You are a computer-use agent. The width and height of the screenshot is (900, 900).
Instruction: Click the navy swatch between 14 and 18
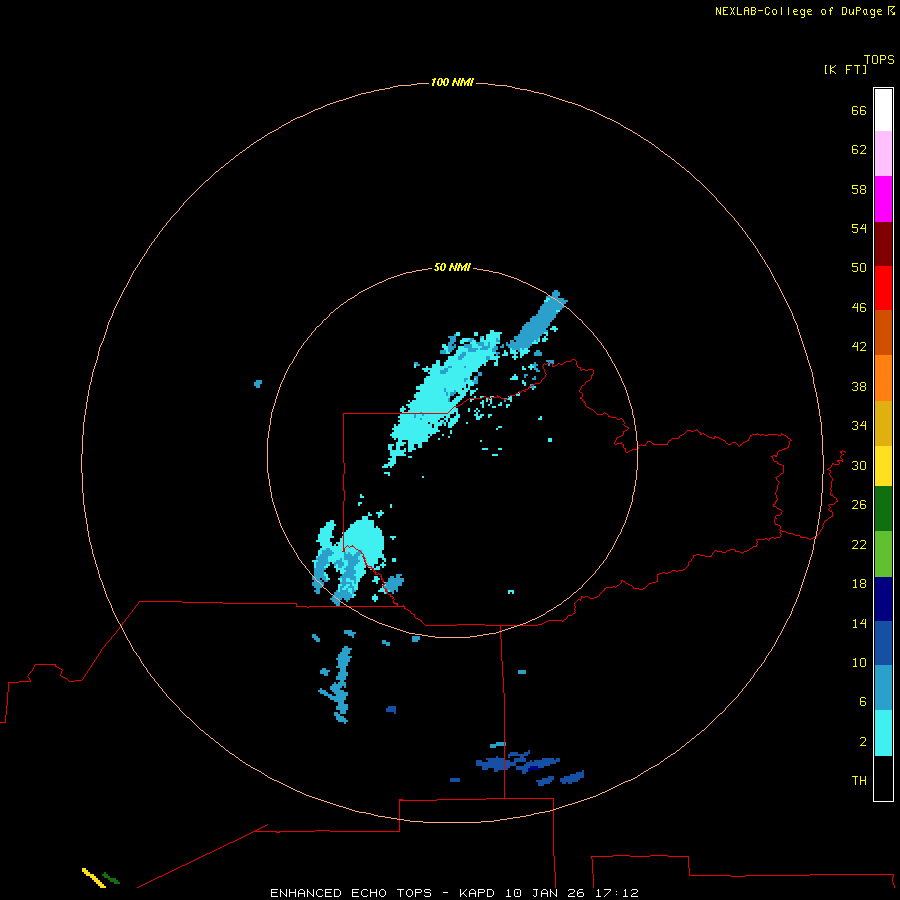pos(883,599)
